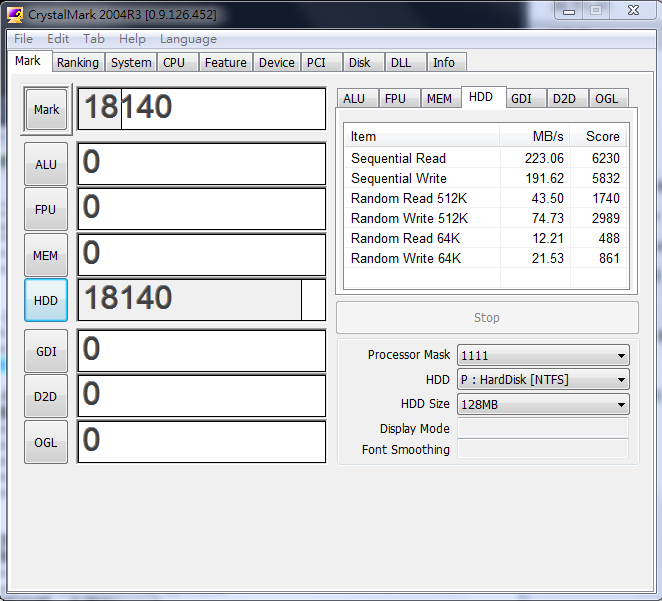
Task: Open the Language menu
Action: click(x=188, y=39)
